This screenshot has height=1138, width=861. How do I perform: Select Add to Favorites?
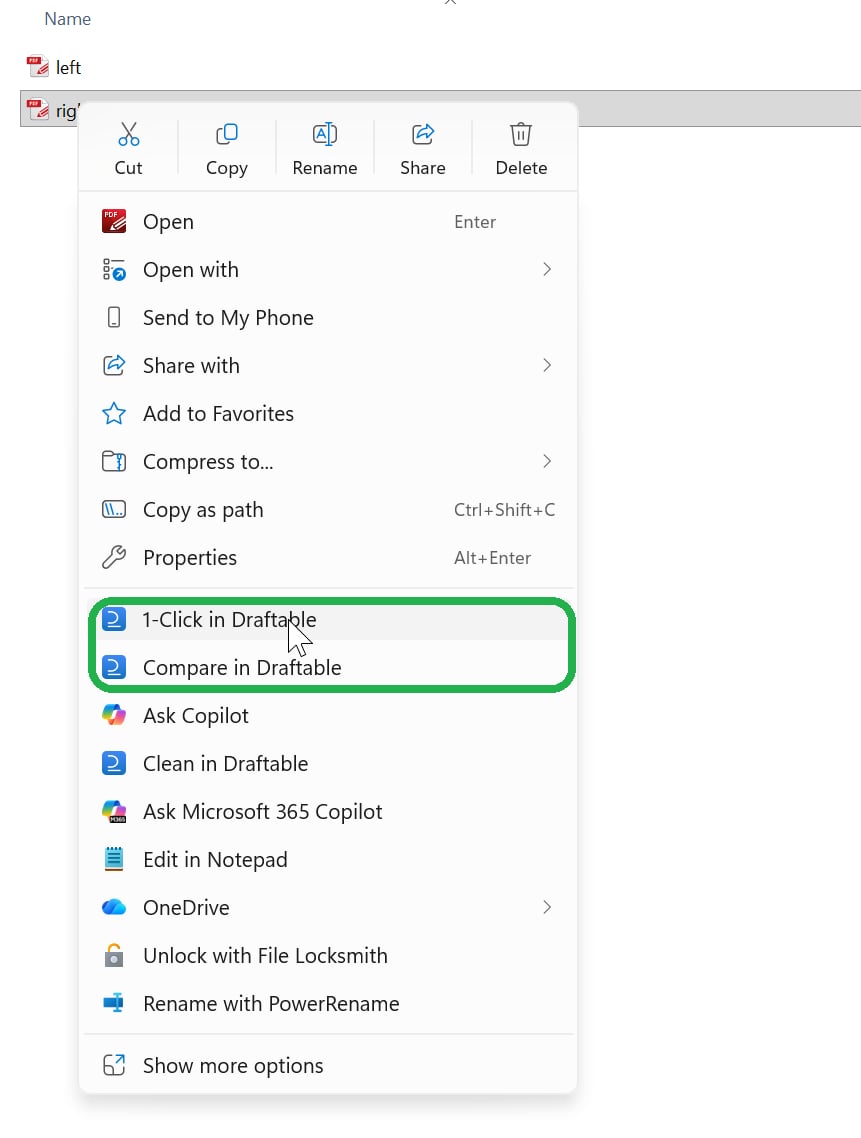(328, 413)
